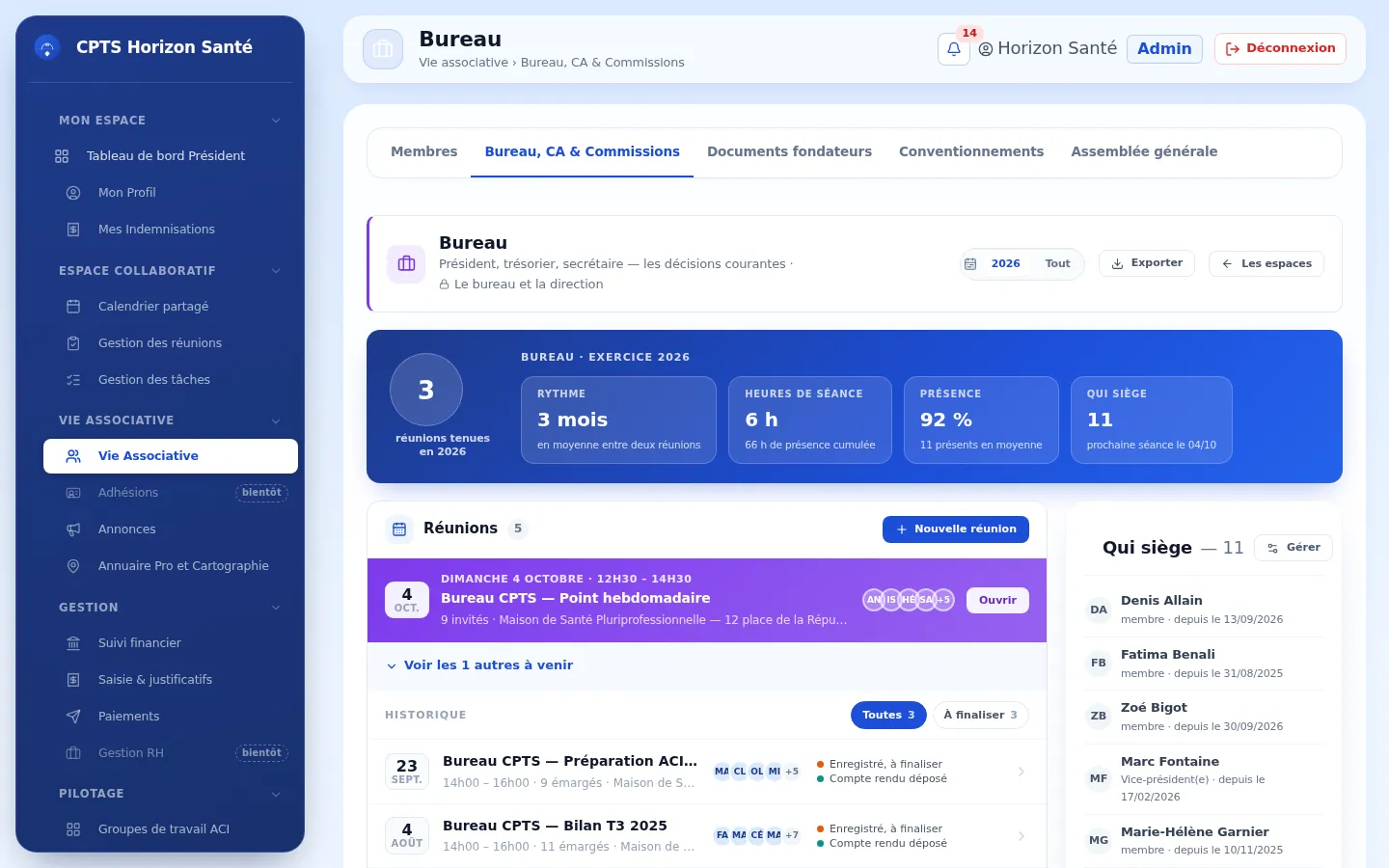The width and height of the screenshot is (1389, 868).
Task: Click the Exporter button
Action: 1147,263
